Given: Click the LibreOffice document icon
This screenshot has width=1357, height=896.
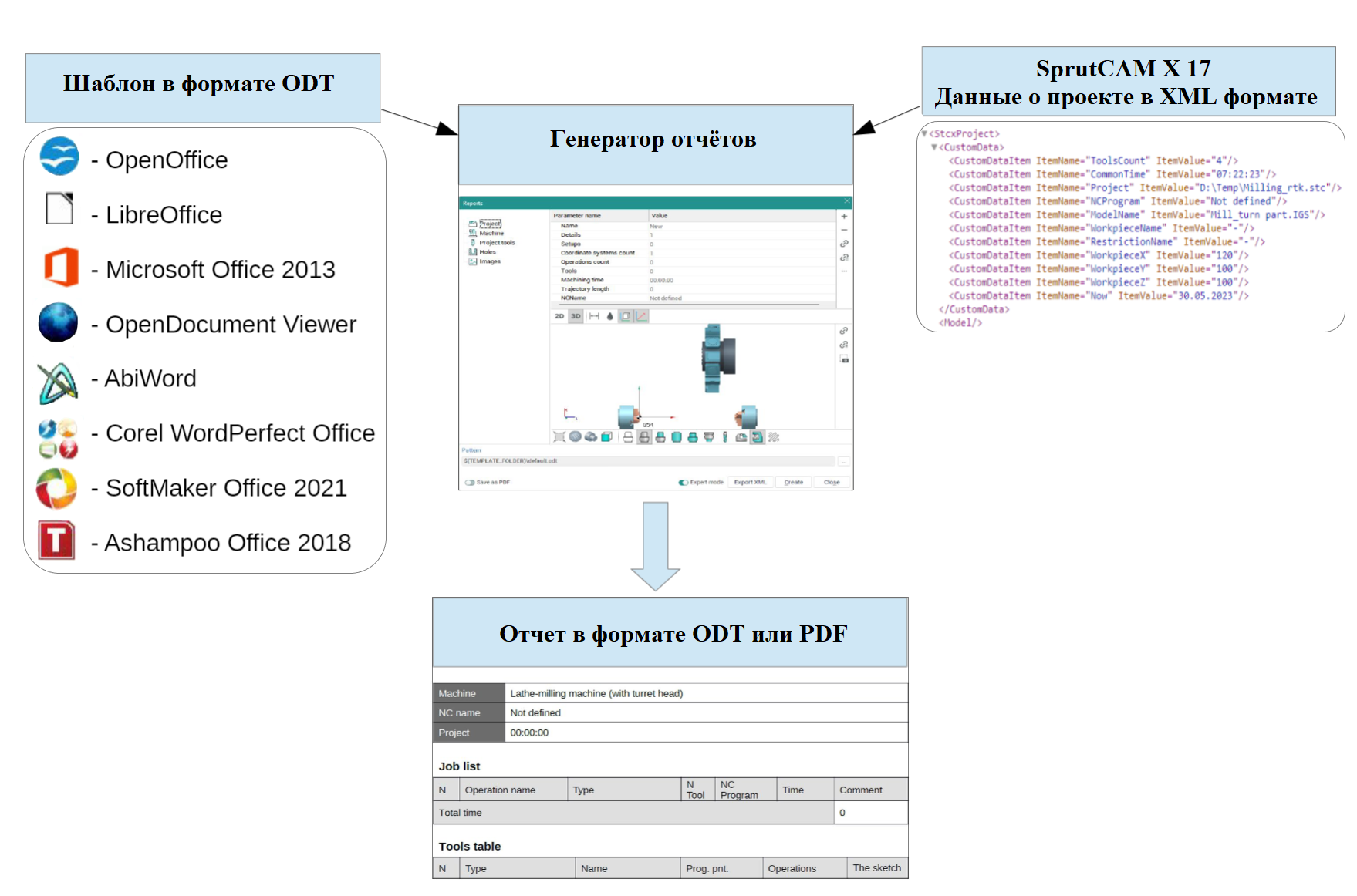Looking at the screenshot, I should point(59,209).
